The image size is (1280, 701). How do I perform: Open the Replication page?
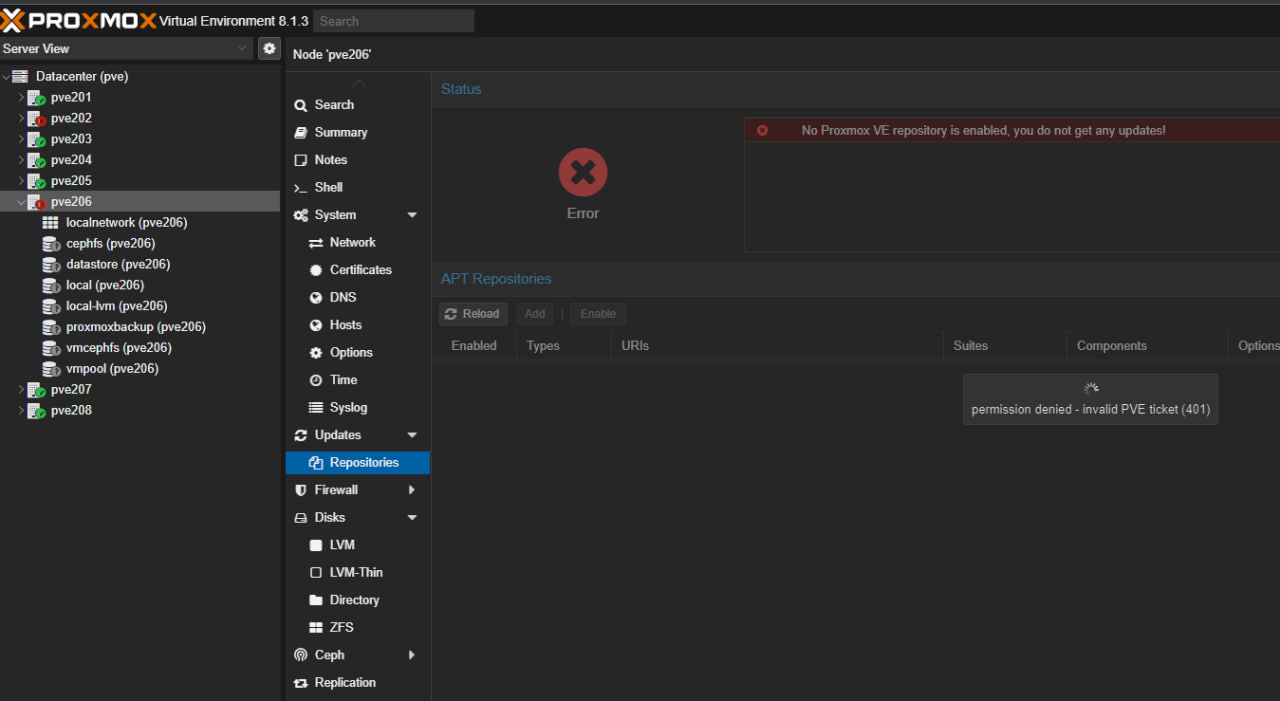358,683
